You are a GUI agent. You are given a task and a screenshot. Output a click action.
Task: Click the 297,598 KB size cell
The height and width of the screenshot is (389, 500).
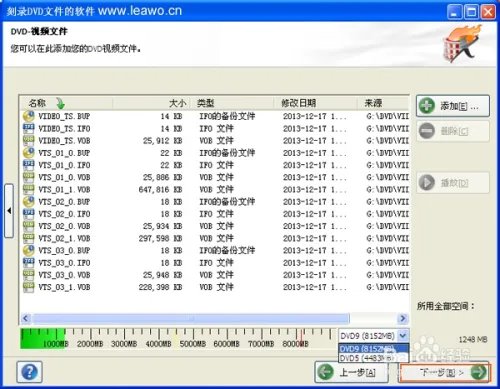(x=160, y=239)
